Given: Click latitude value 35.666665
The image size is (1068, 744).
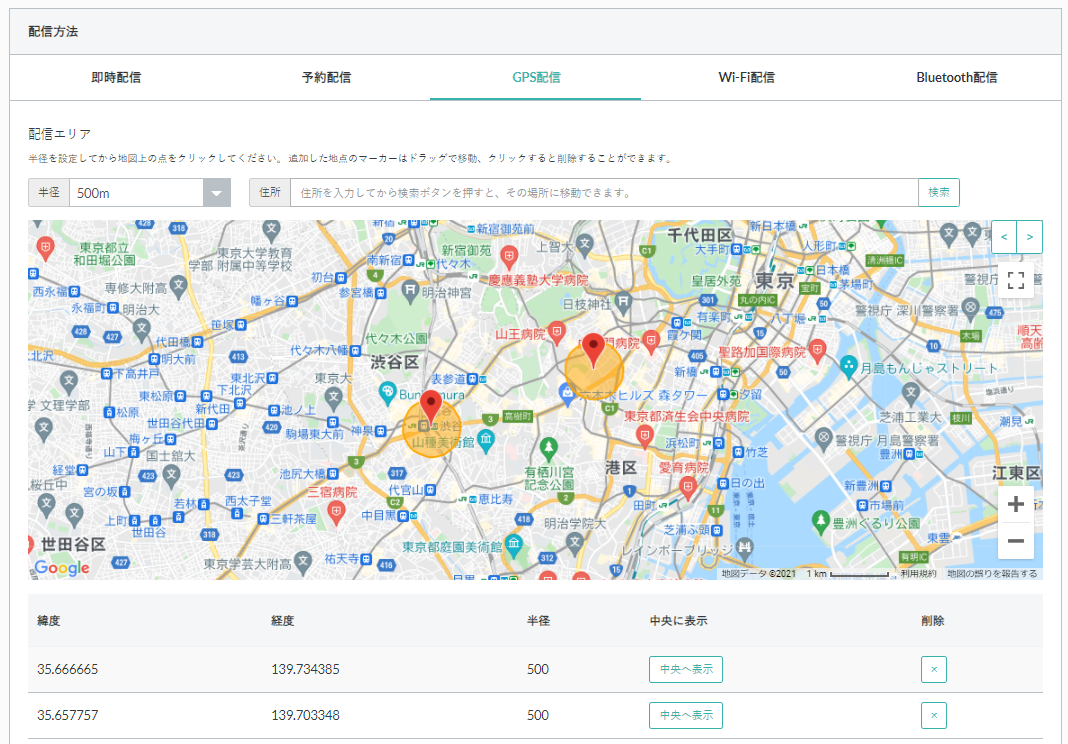Looking at the screenshot, I should tap(67, 670).
